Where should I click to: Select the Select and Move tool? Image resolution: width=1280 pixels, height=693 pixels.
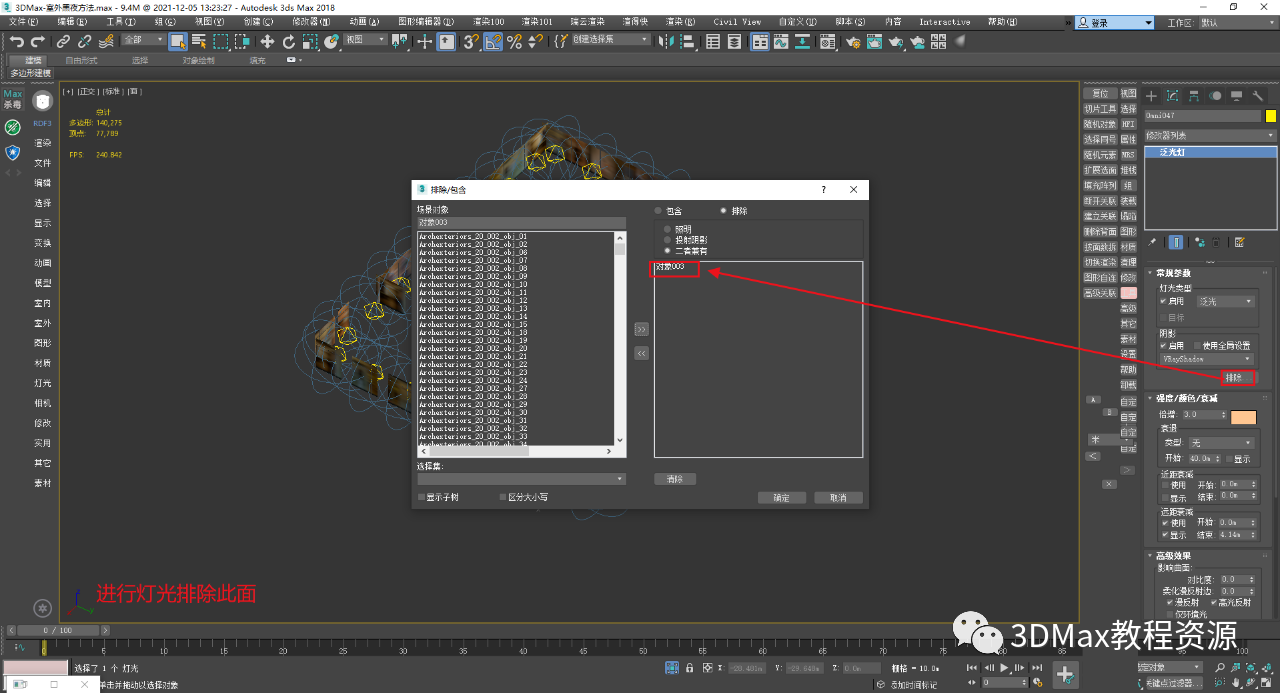point(266,42)
